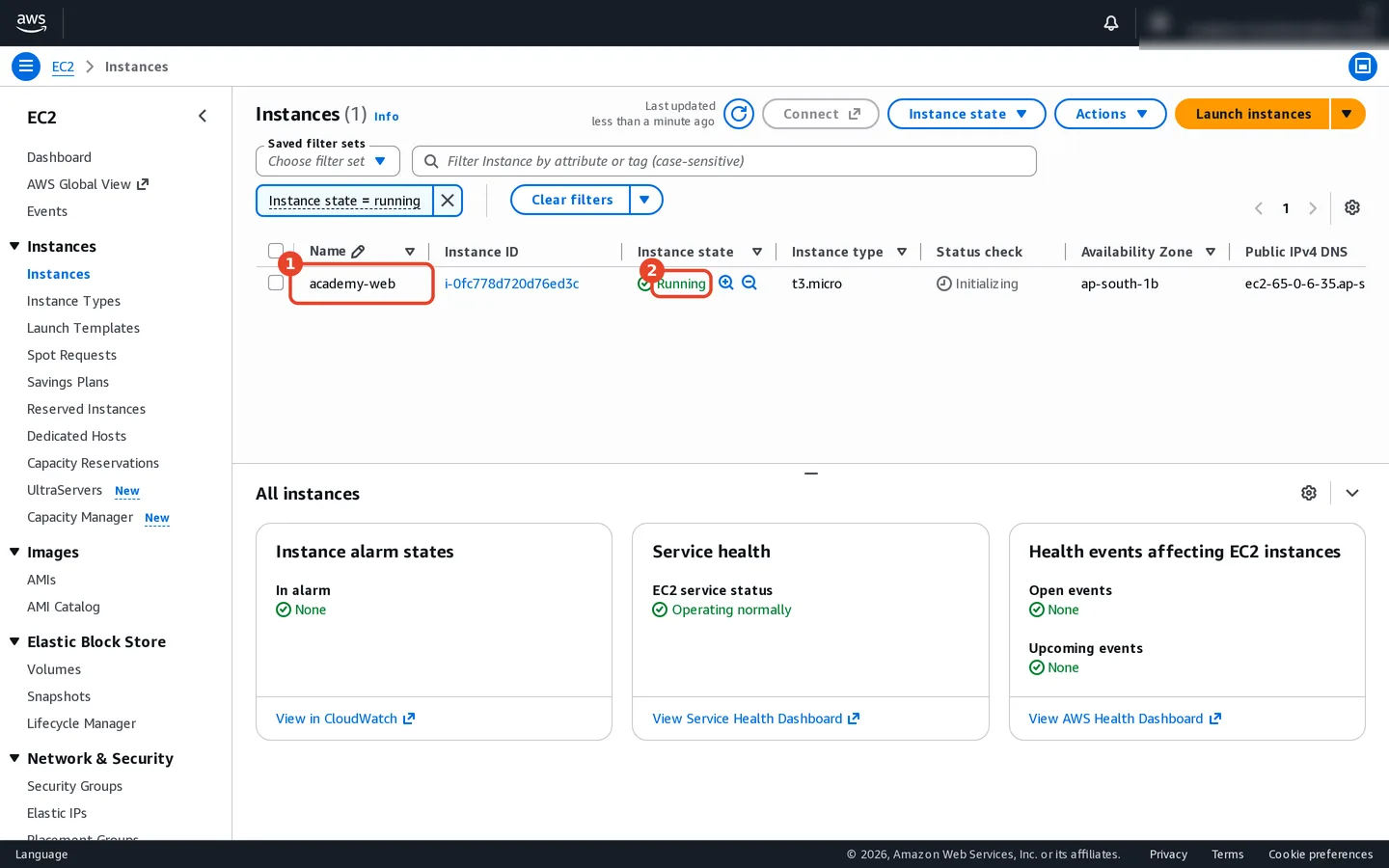1389x868 pixels.
Task: Open instance ID i-0fc778d720d76ed3c
Action: pyautogui.click(x=511, y=284)
